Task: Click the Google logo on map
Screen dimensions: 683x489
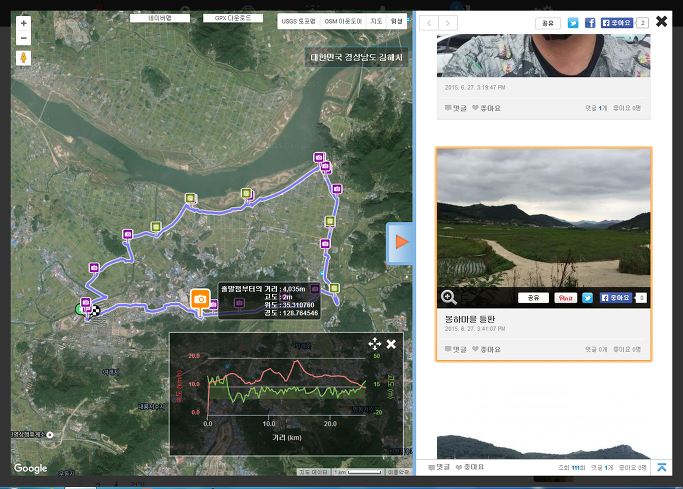Action: pos(30,468)
